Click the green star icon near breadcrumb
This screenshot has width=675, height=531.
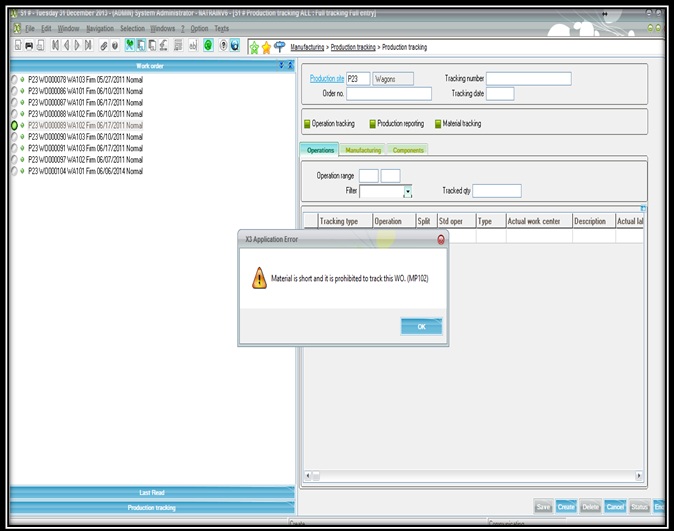(253, 47)
